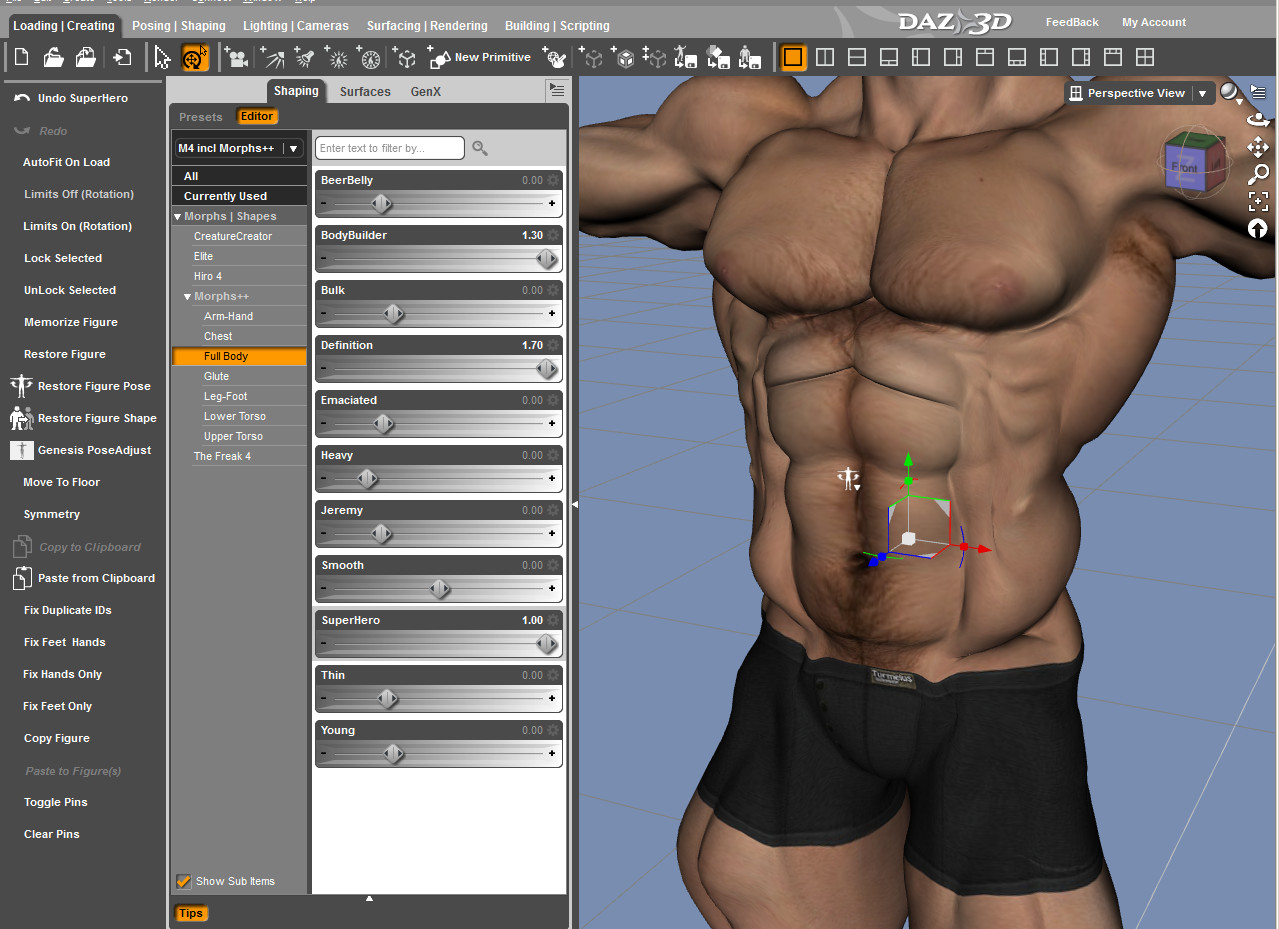This screenshot has height=929, width=1279.
Task: Open the gear settings for SuperHero
Action: coord(553,620)
